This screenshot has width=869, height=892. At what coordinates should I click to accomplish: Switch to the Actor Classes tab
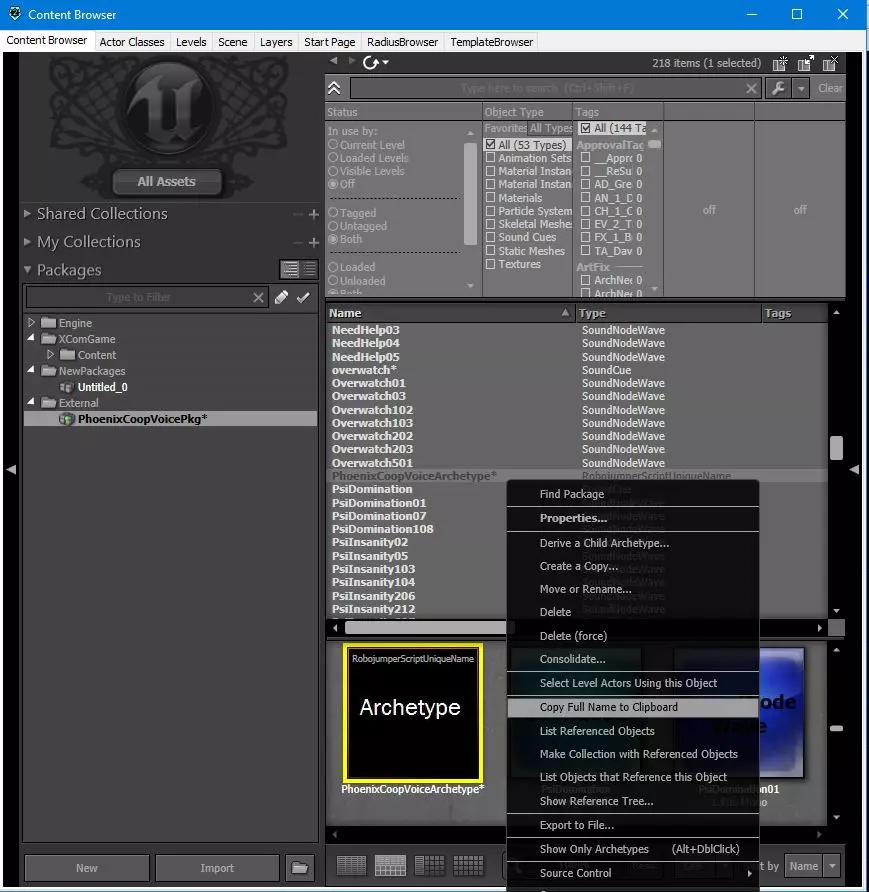point(132,42)
